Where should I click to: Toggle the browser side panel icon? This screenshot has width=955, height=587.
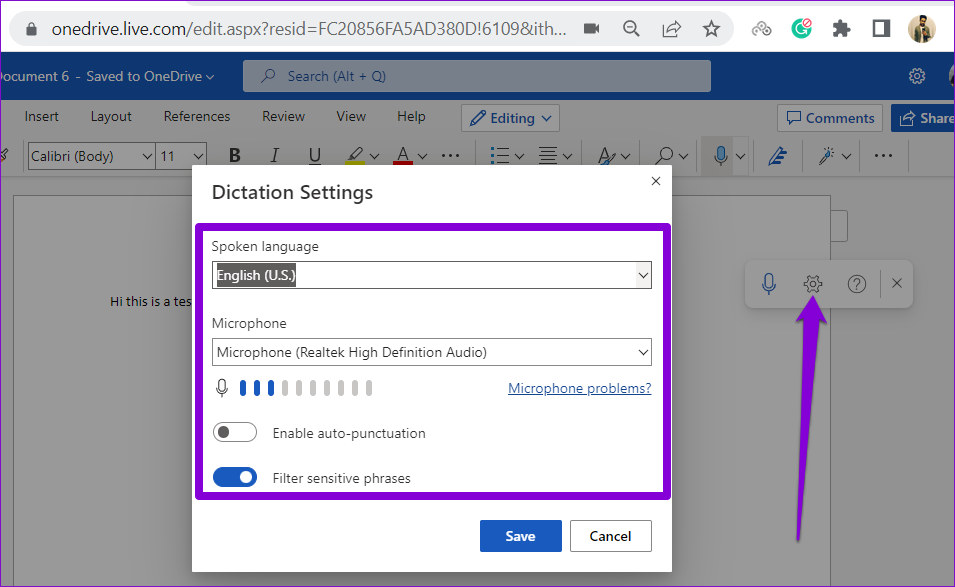(x=881, y=29)
